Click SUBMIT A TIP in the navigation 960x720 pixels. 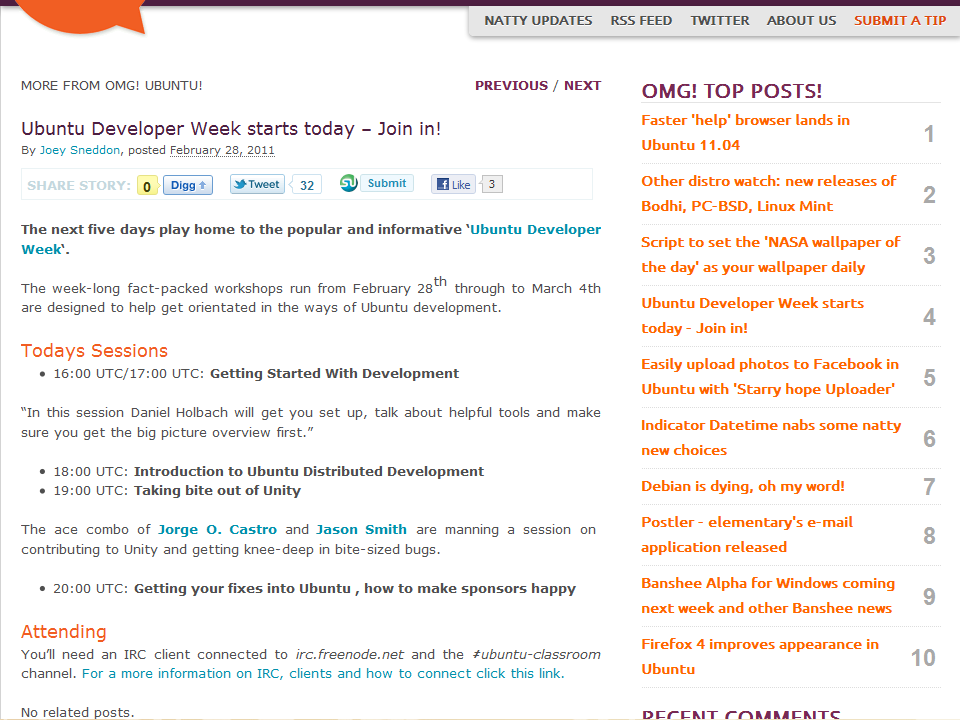click(900, 20)
